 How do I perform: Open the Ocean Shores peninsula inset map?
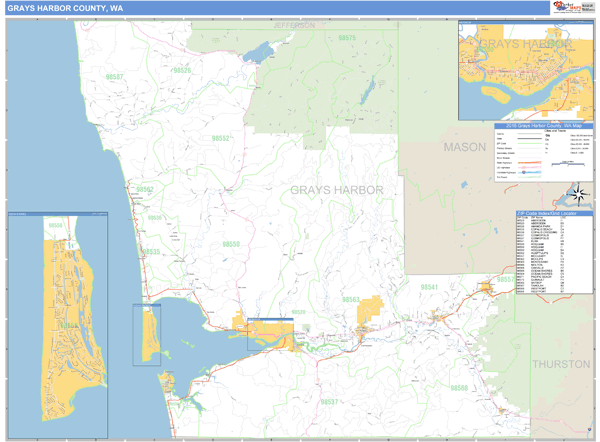[x=58, y=325]
